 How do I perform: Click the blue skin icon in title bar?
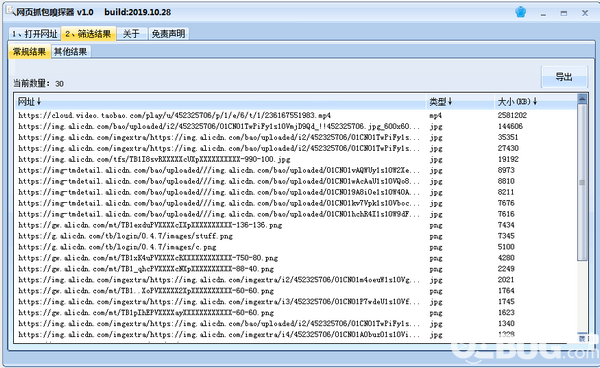(x=520, y=12)
